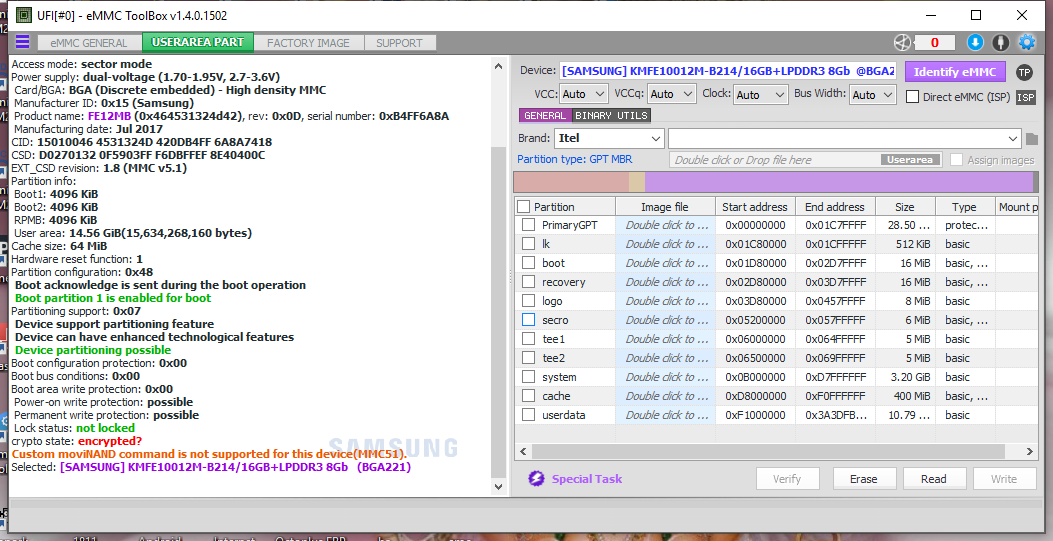Open the empty model dropdown beside Brand
The height and width of the screenshot is (541, 1053).
(845, 139)
